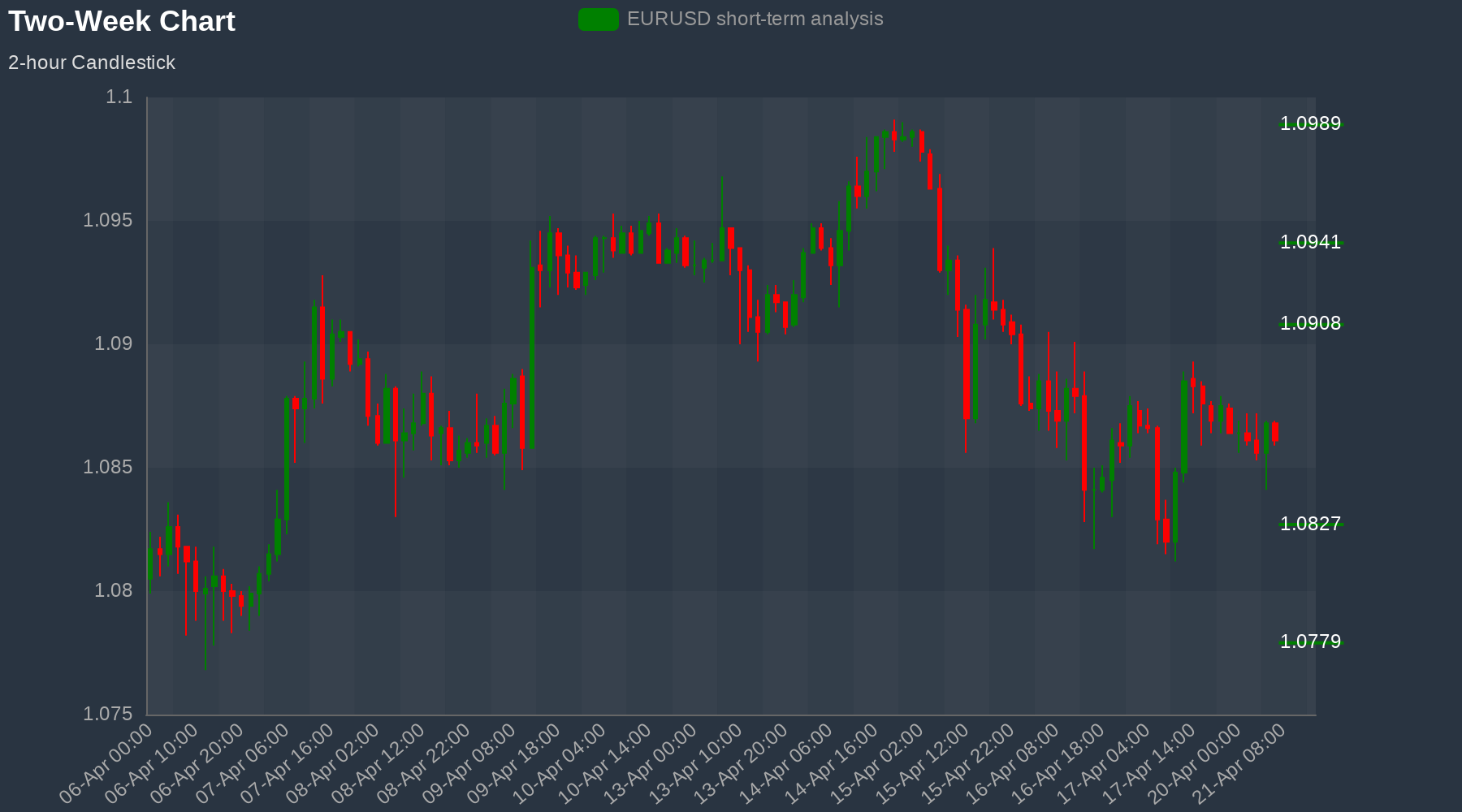Click the 09-Apr 08:00 x-axis label

pyautogui.click(x=470, y=763)
